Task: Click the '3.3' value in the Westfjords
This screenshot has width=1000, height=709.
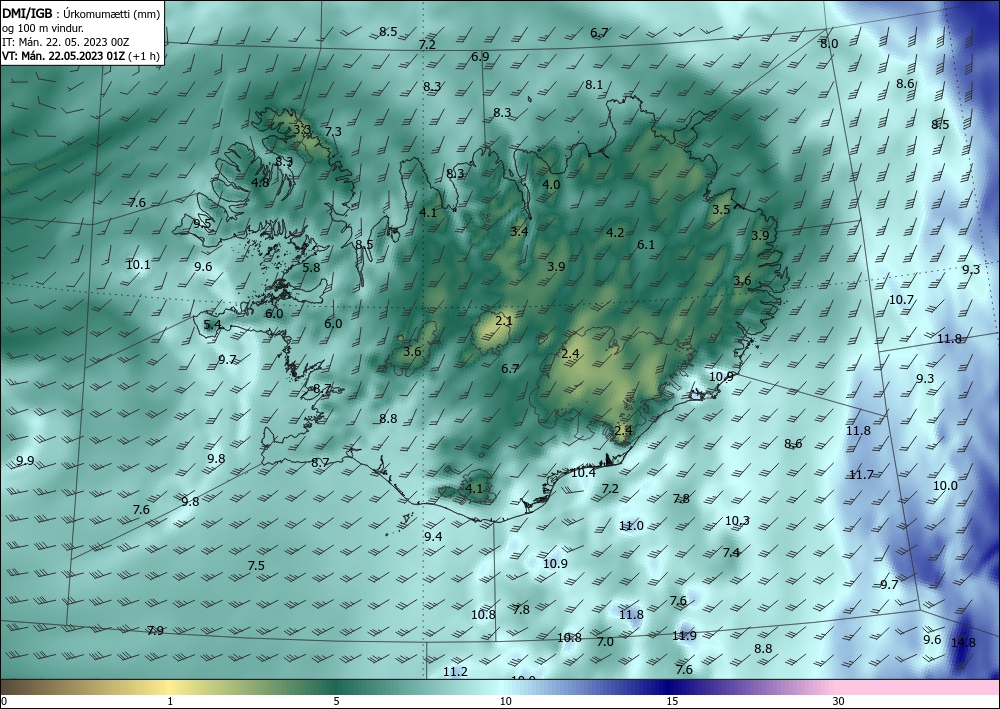Action: pyautogui.click(x=302, y=130)
